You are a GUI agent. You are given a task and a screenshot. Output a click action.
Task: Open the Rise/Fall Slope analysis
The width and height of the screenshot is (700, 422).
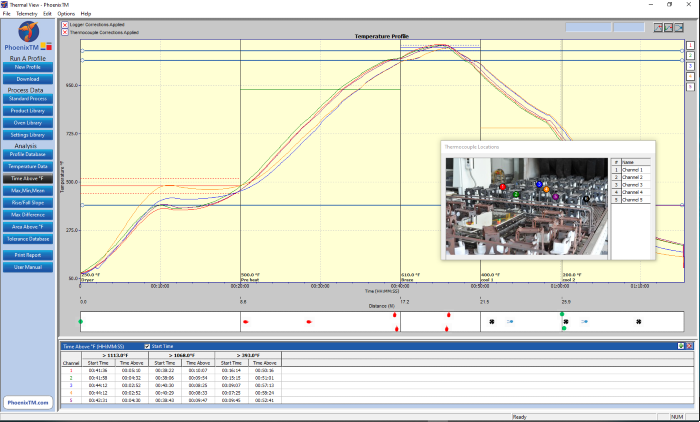click(x=28, y=203)
